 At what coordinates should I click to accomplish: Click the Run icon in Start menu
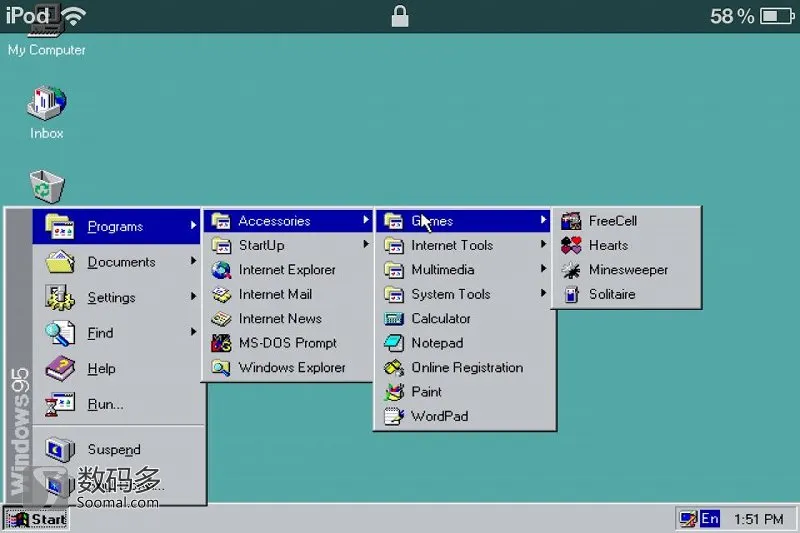(x=60, y=404)
